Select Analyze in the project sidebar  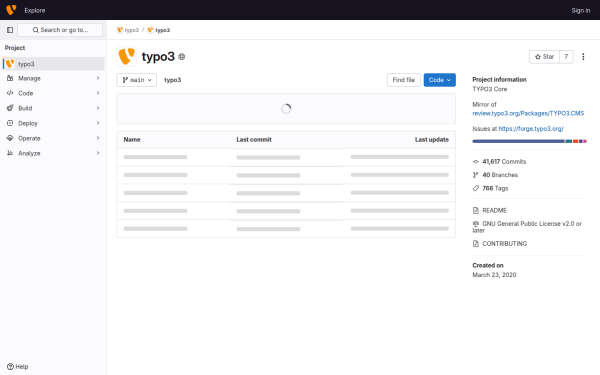pos(53,153)
